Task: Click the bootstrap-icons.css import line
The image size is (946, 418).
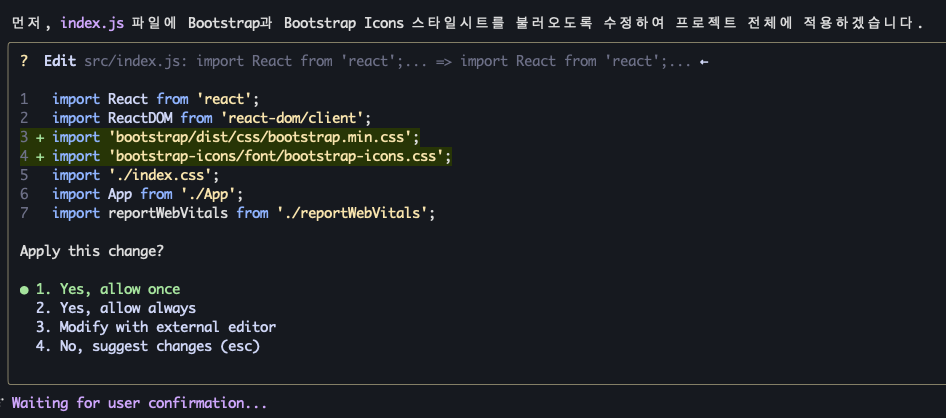Action: coord(252,157)
